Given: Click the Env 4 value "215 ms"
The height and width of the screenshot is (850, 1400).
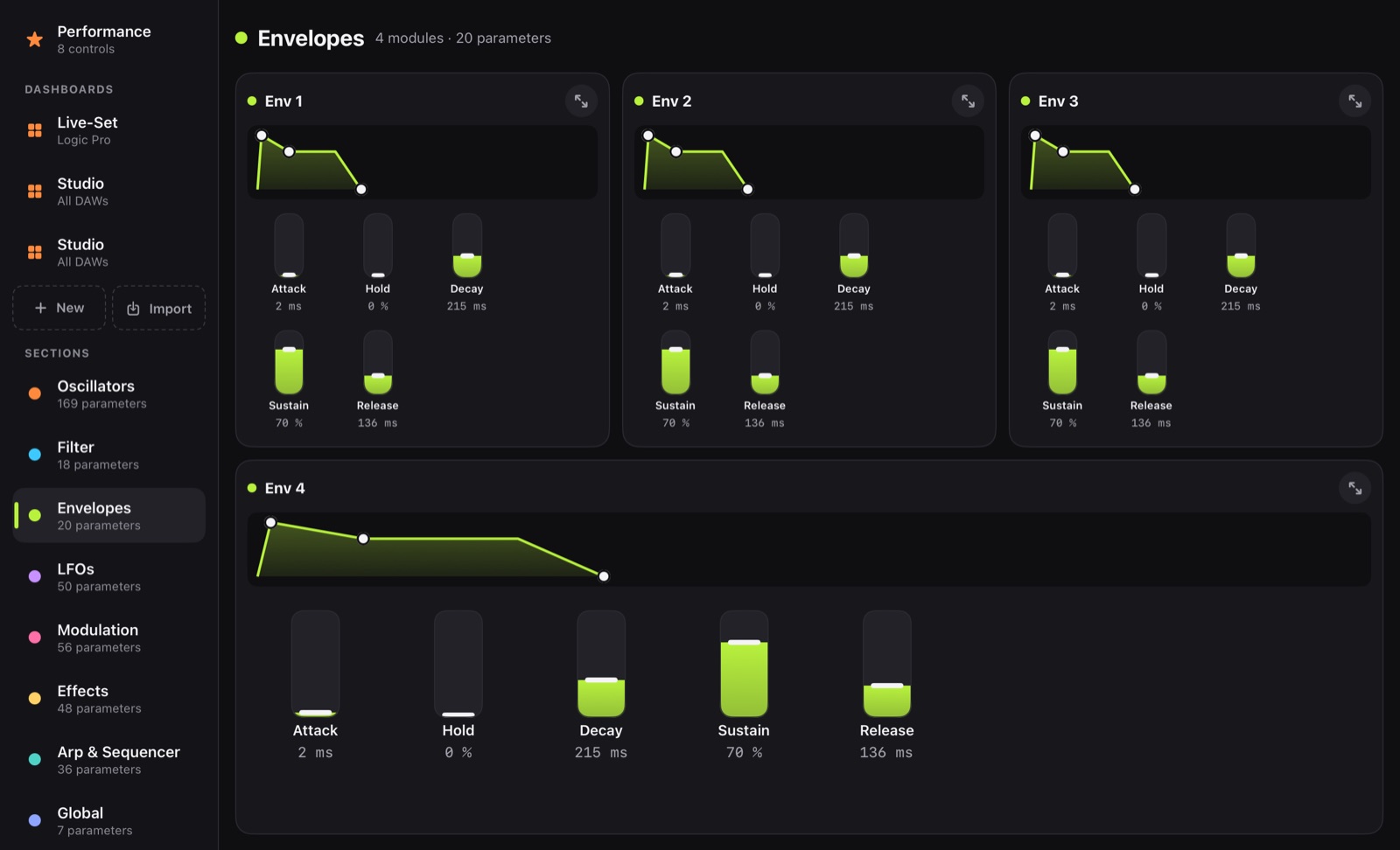Looking at the screenshot, I should [601, 752].
